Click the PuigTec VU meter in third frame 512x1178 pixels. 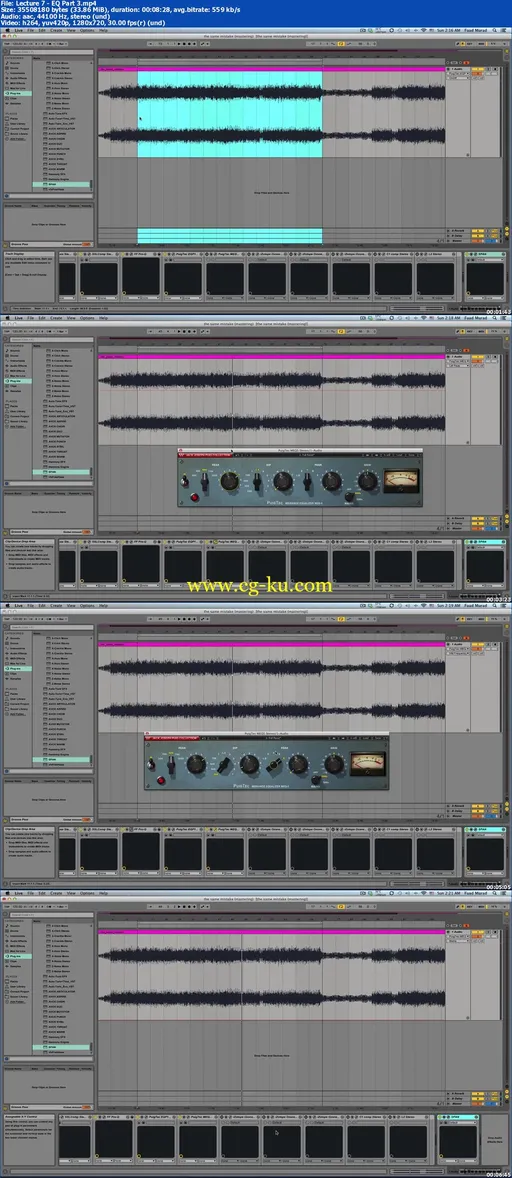tap(367, 764)
